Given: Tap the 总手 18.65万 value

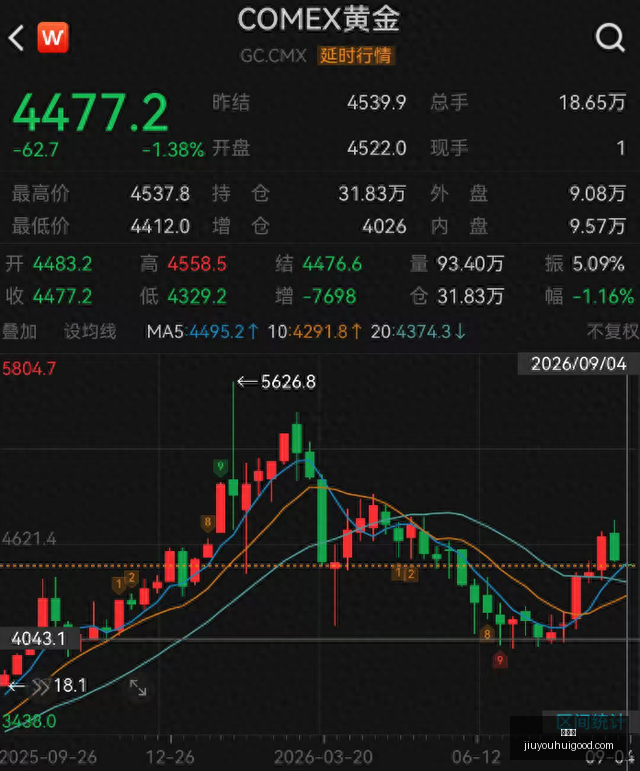Looking at the screenshot, I should coord(592,103).
